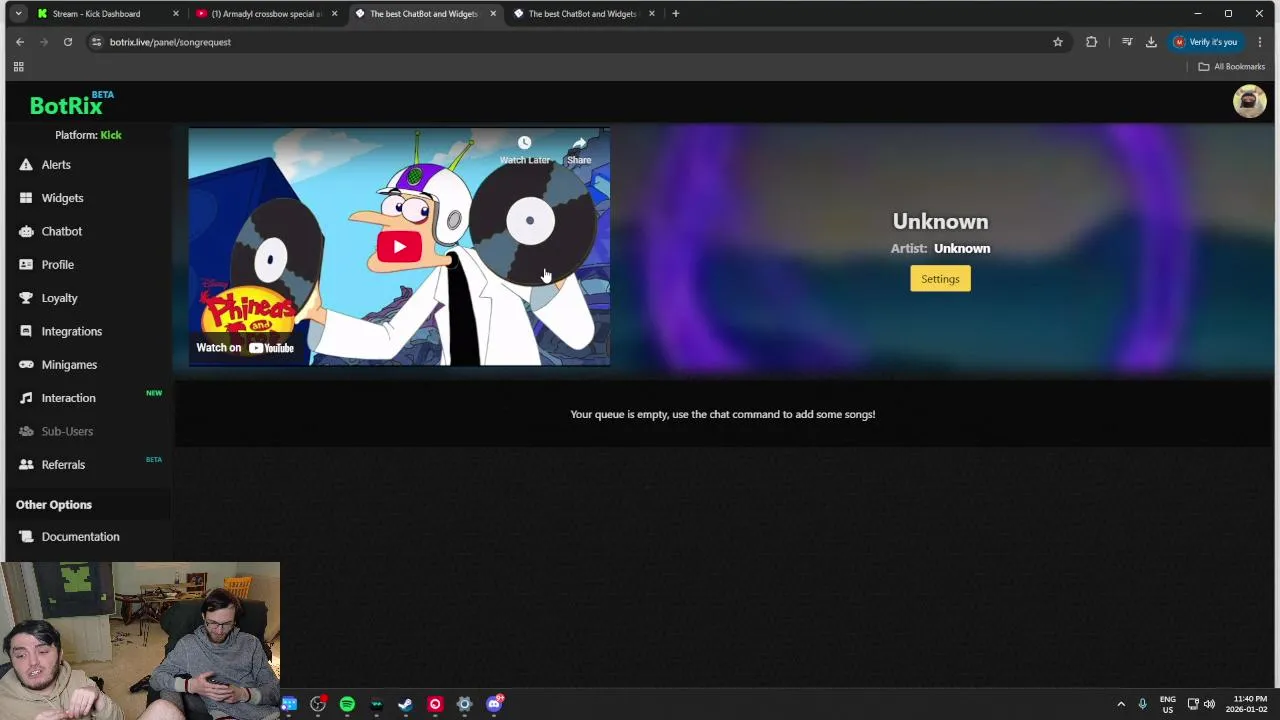Click the 'Platform: Kick' label
The width and height of the screenshot is (1280, 720).
(x=88, y=135)
